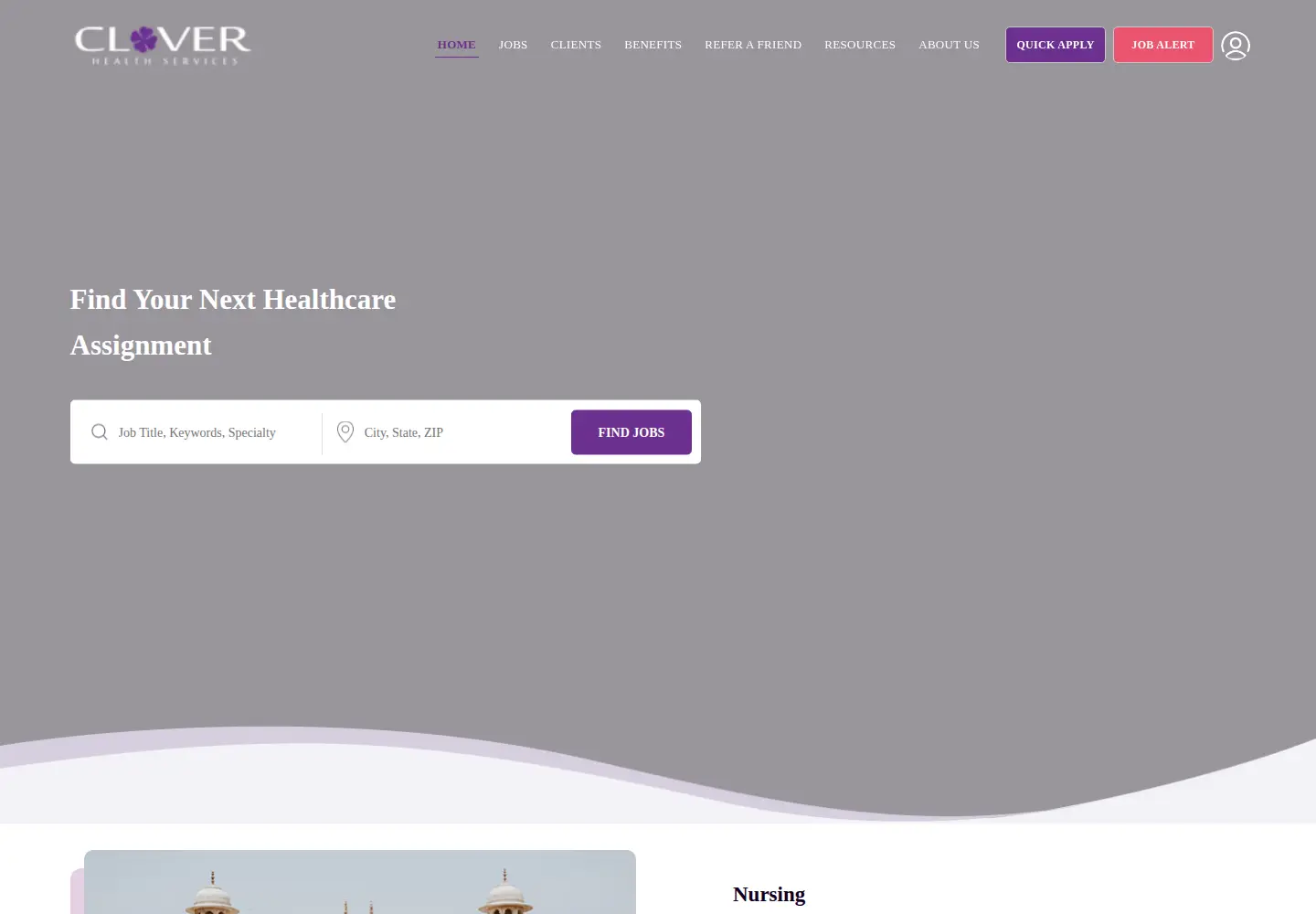Click the Job Alert button
Screen dimensions: 1316x914
[1163, 45]
